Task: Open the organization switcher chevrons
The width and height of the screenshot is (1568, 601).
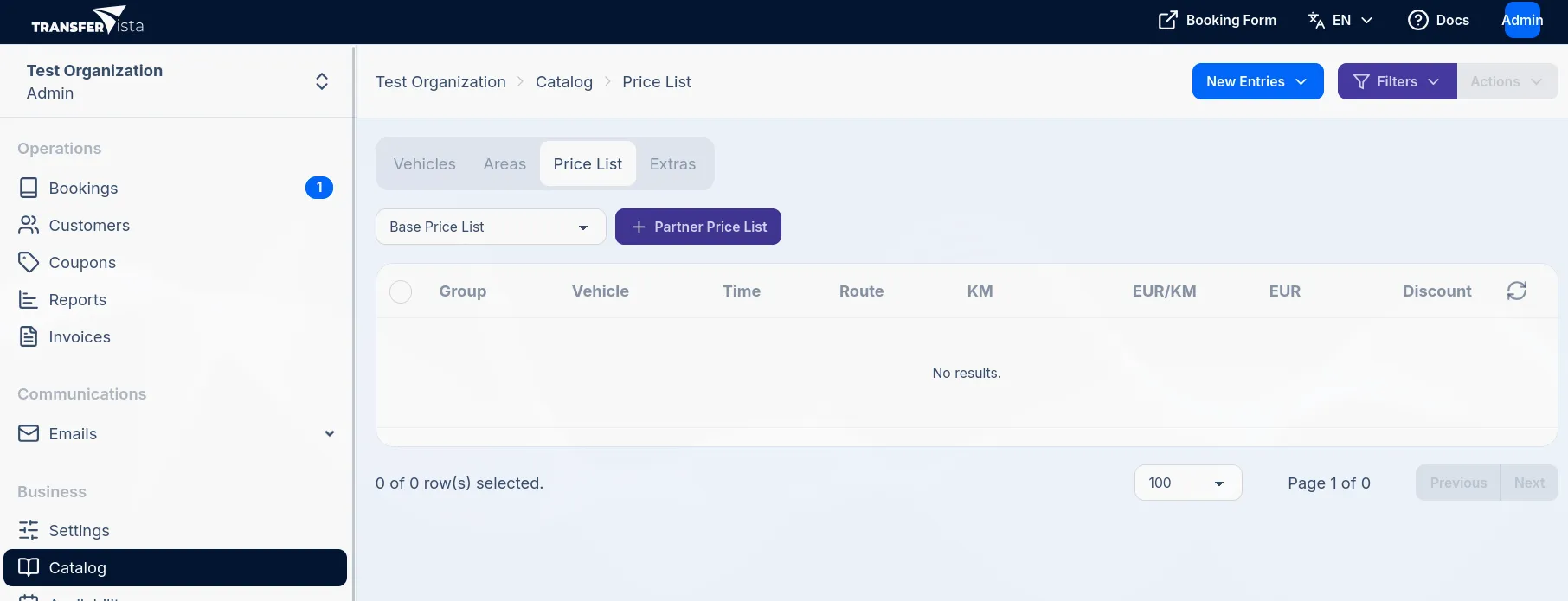Action: point(322,81)
